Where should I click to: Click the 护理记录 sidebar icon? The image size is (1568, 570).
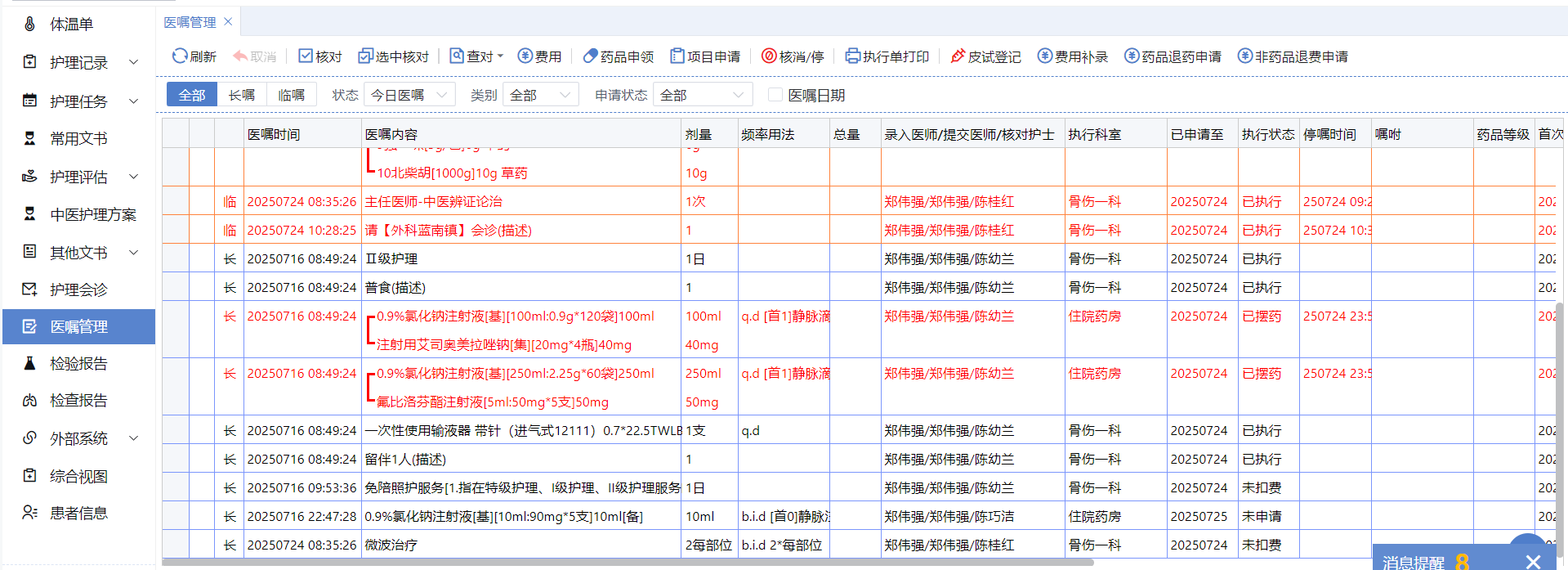coord(29,61)
